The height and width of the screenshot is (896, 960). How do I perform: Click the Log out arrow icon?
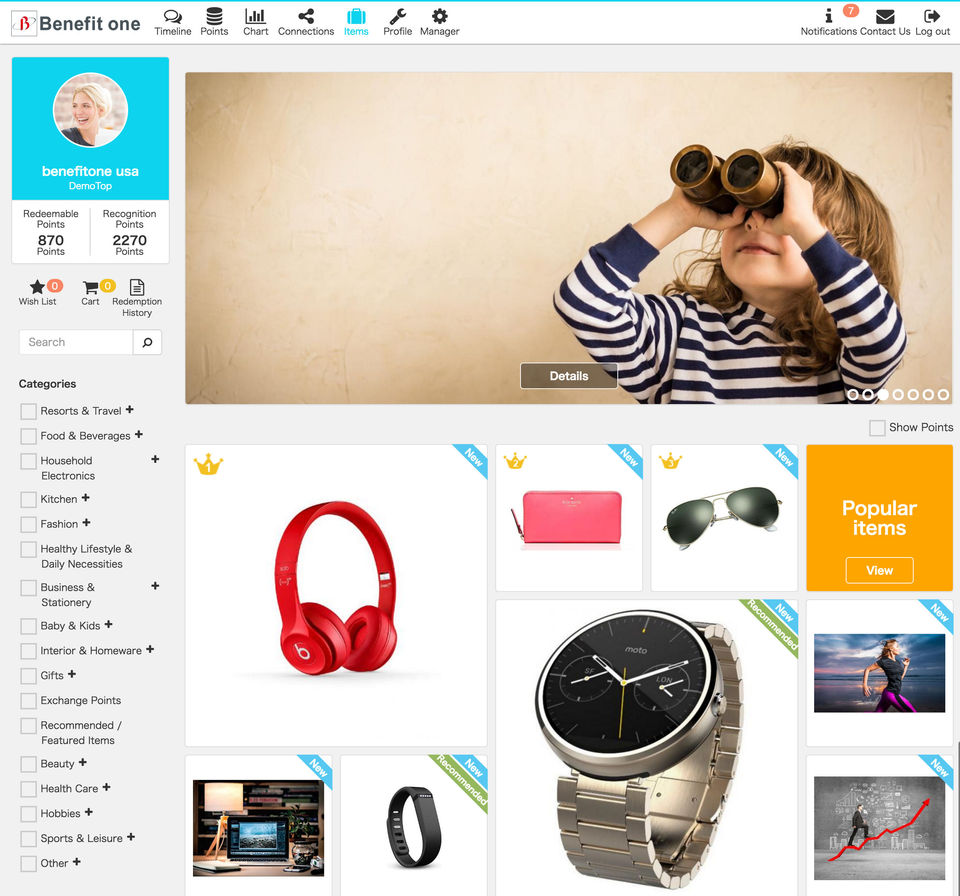(x=932, y=16)
